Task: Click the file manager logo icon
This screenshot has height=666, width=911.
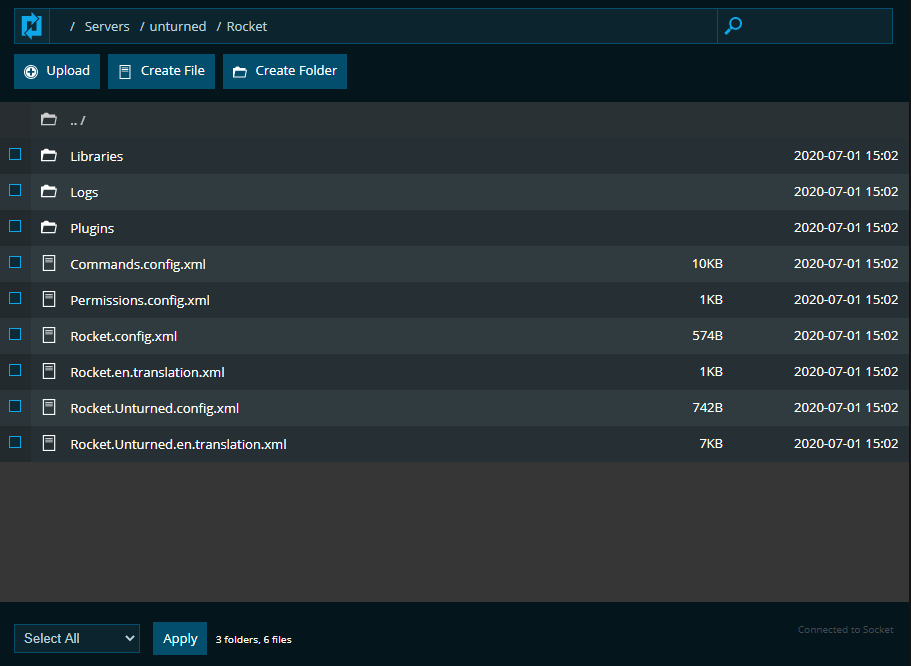Action: 32,26
